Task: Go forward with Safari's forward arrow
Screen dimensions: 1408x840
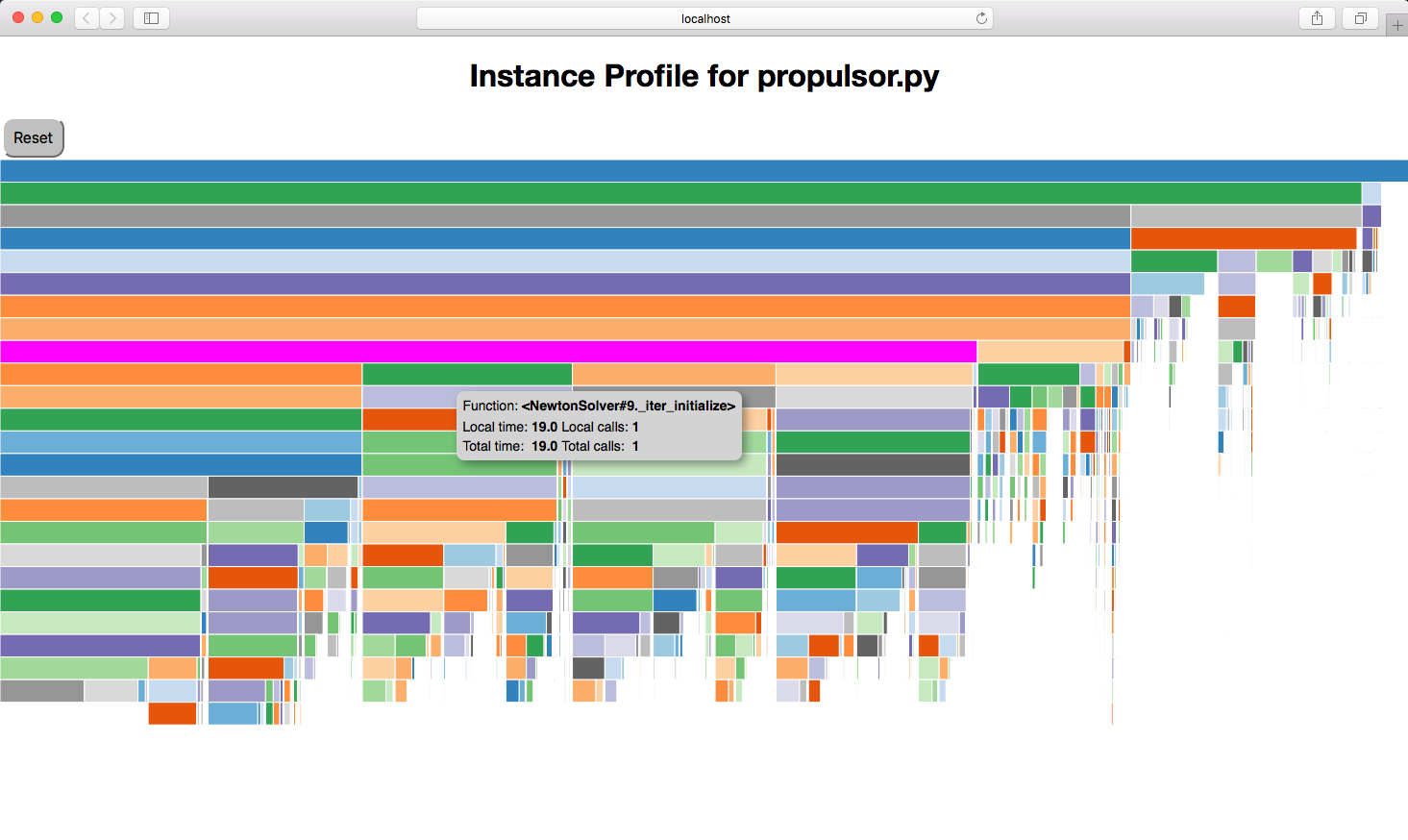Action: click(x=112, y=18)
